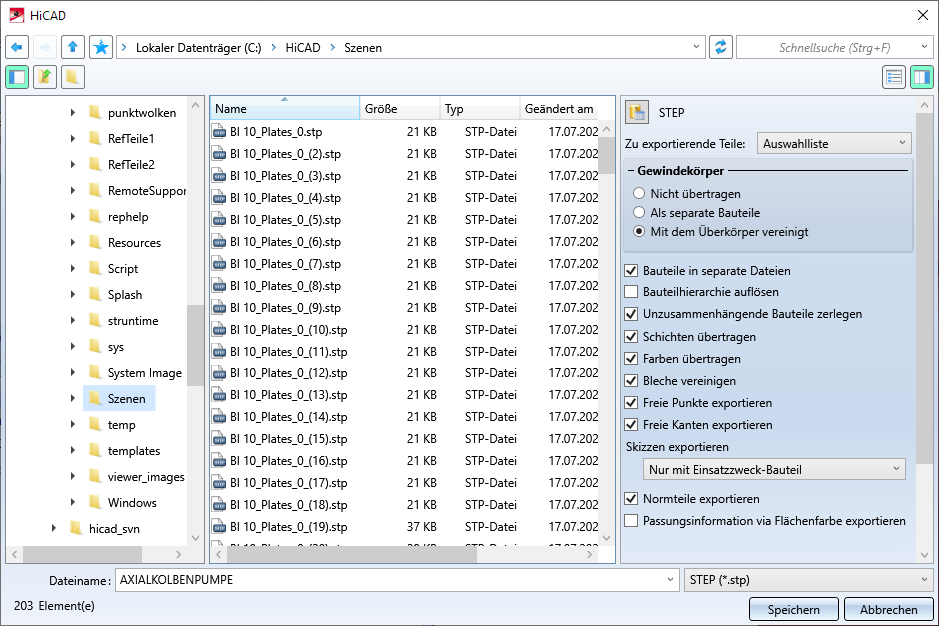Toggle the left folder tree pane
Screen dimensions: 939x626
[17, 77]
